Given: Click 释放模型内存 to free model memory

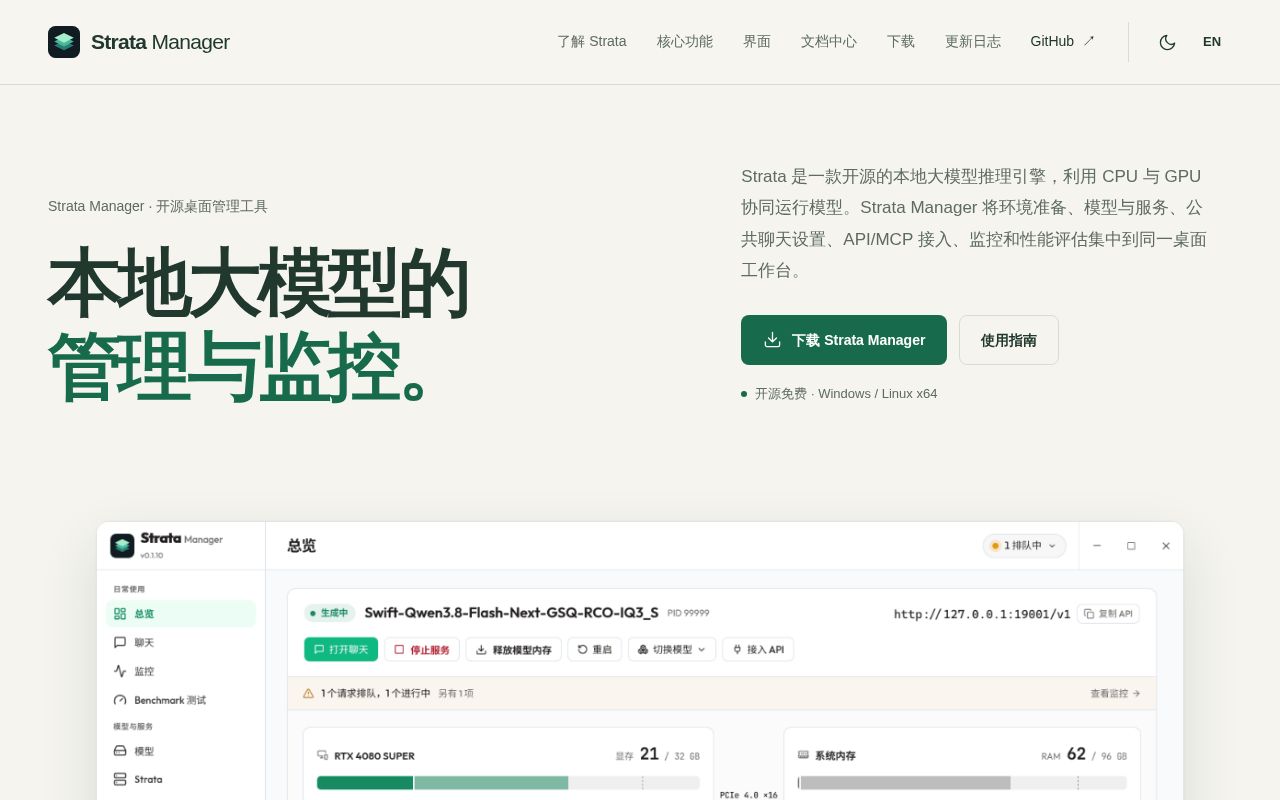Looking at the screenshot, I should pyautogui.click(x=513, y=650).
